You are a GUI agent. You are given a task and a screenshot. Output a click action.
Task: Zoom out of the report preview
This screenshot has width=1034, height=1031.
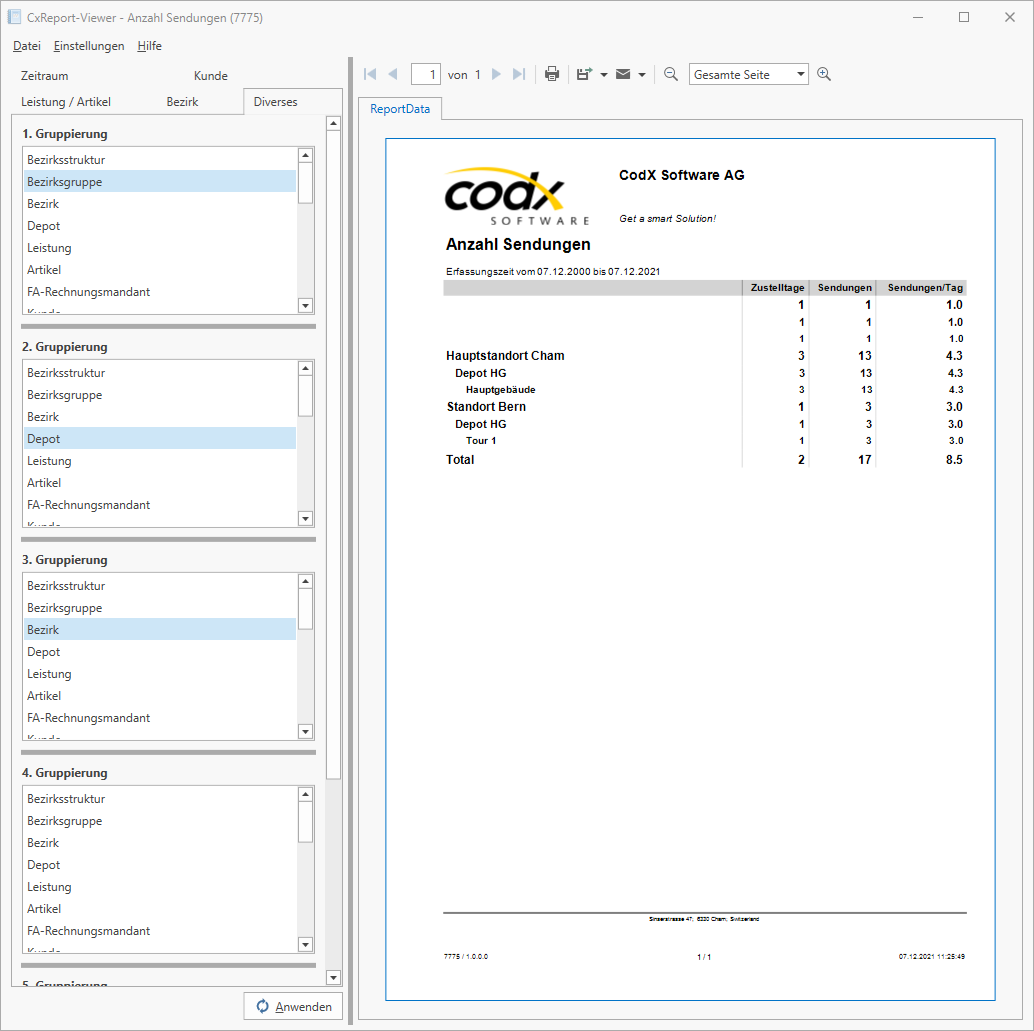click(x=671, y=73)
